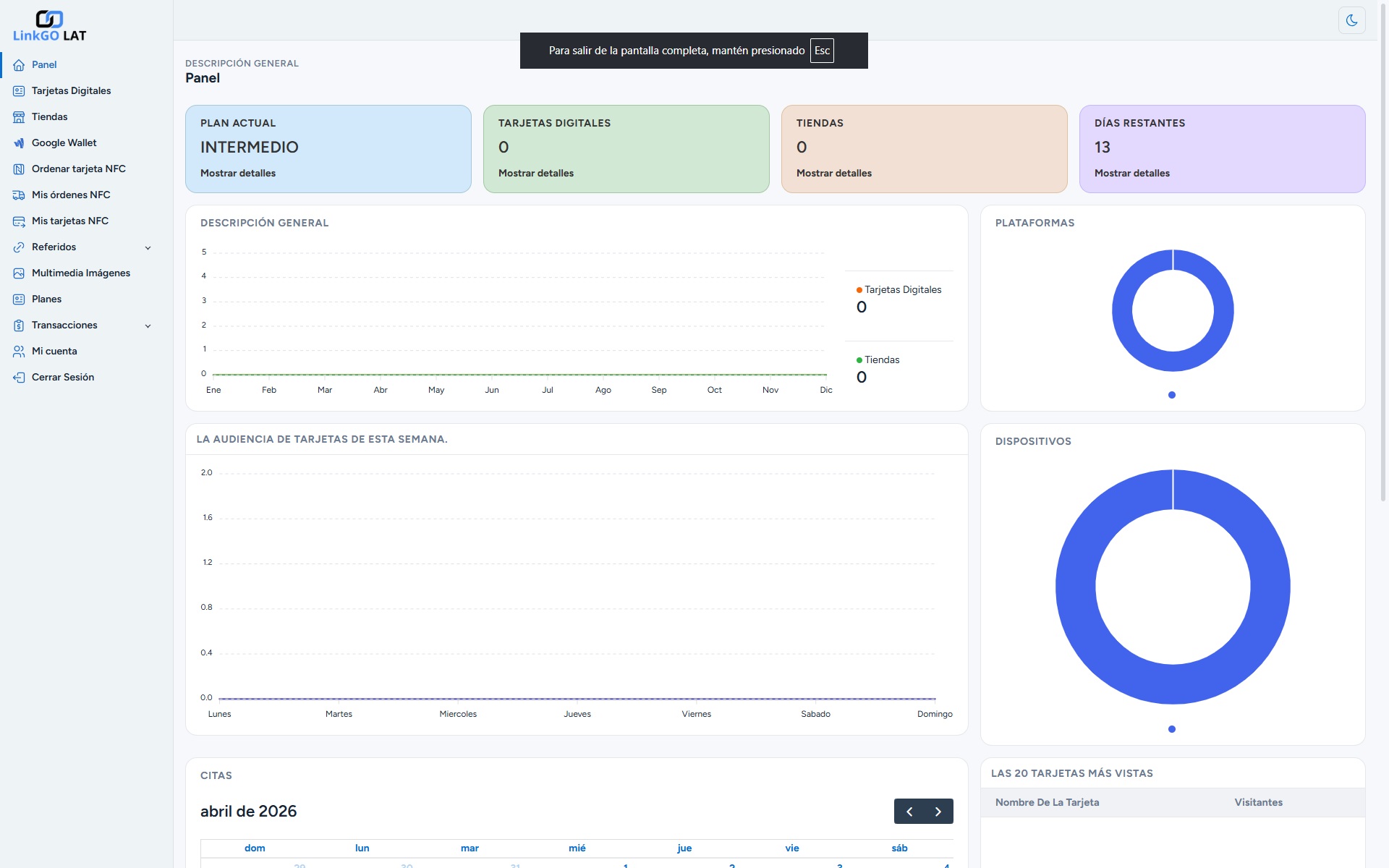Toggle dark mode with moon icon
Image resolution: width=1389 pixels, height=868 pixels.
pos(1351,20)
